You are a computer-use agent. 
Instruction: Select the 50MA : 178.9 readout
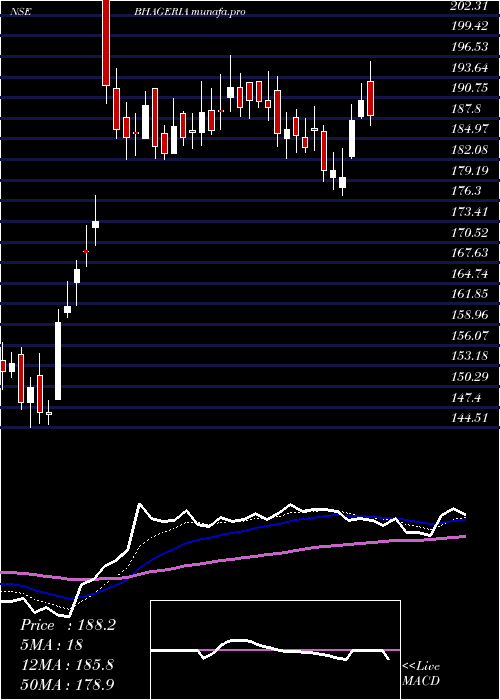(x=67, y=684)
